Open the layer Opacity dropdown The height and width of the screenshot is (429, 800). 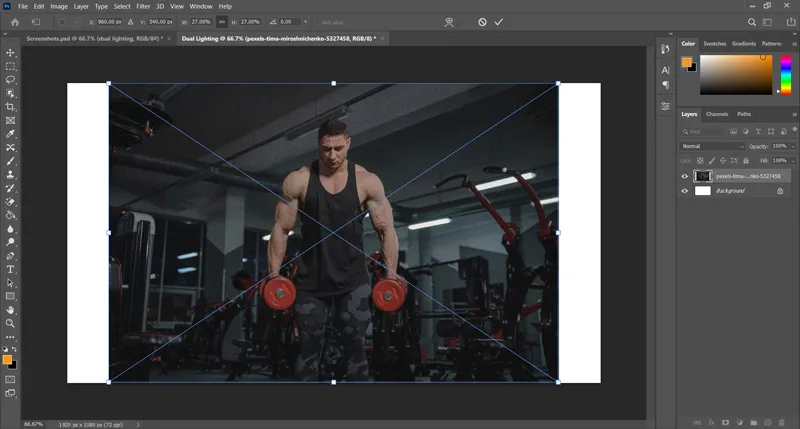pos(794,146)
